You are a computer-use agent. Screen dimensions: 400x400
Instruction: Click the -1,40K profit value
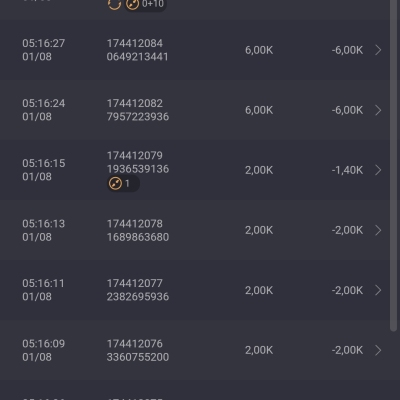(347, 170)
